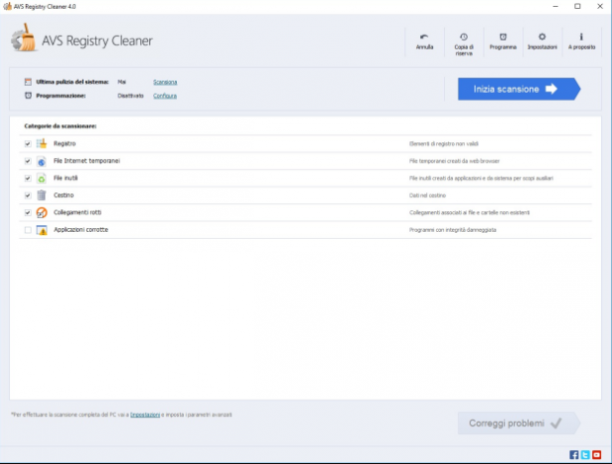The height and width of the screenshot is (464, 612).
Task: Uncheck the Registro checkbox
Action: (x=28, y=144)
